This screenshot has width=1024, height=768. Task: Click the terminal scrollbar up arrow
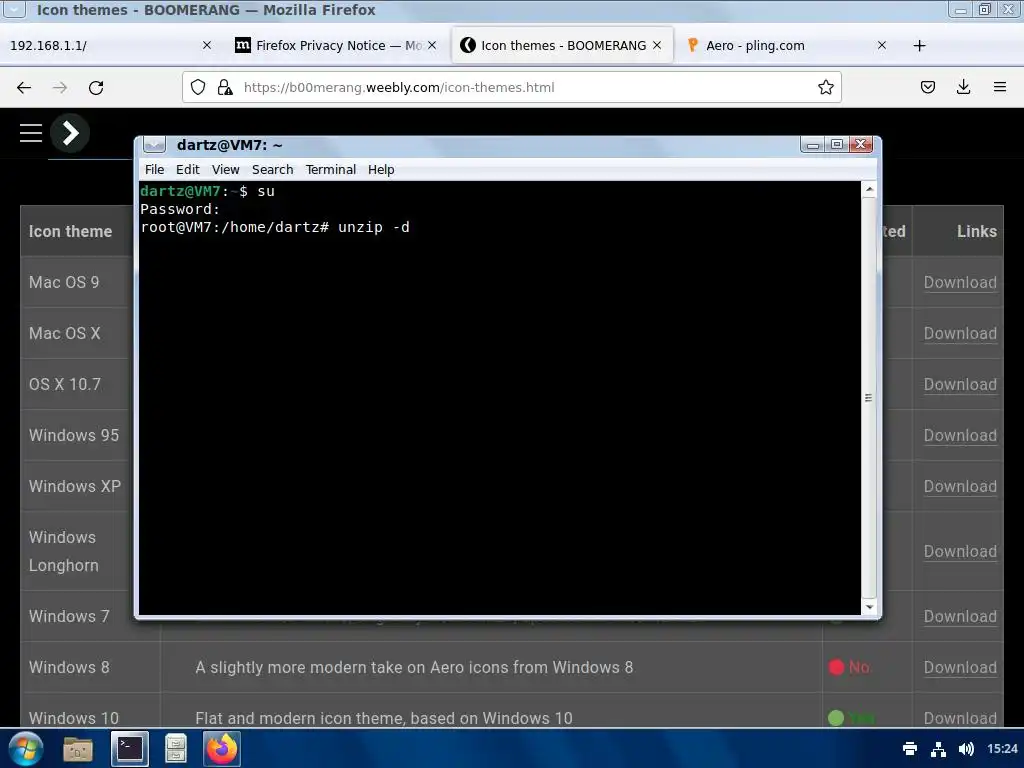point(869,189)
